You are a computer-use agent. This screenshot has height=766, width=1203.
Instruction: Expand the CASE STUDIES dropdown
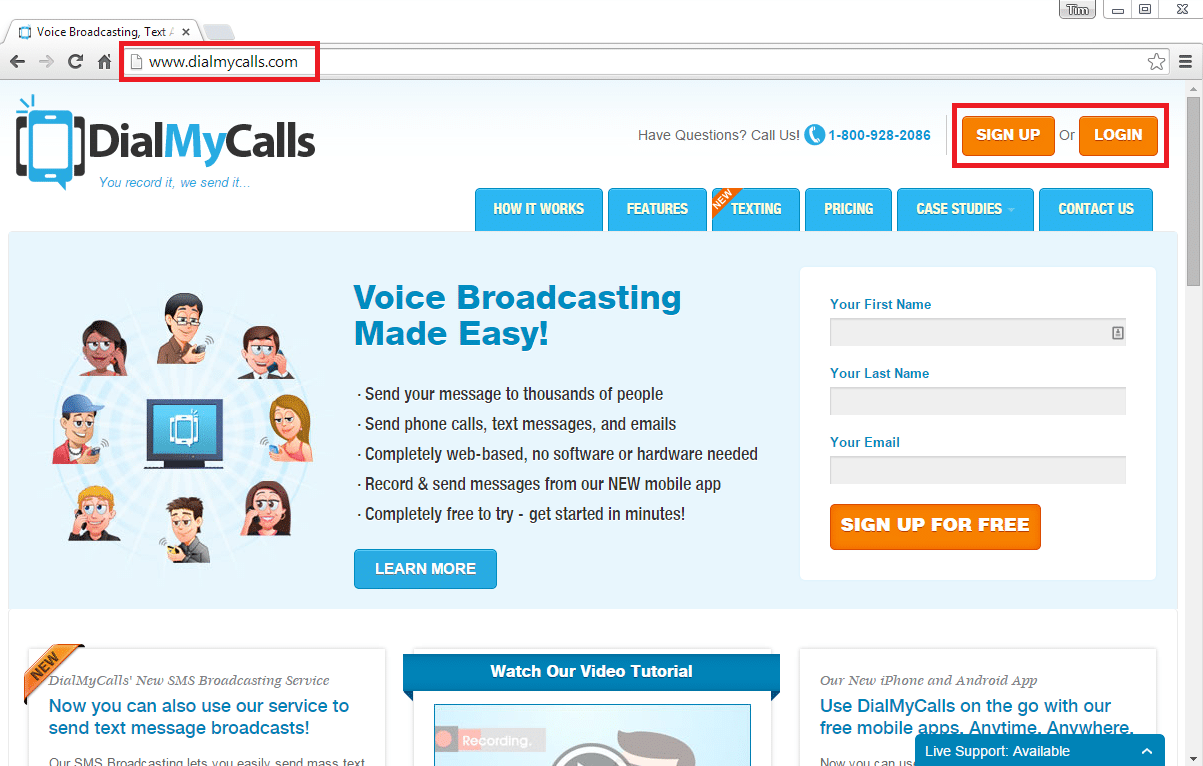(x=965, y=209)
